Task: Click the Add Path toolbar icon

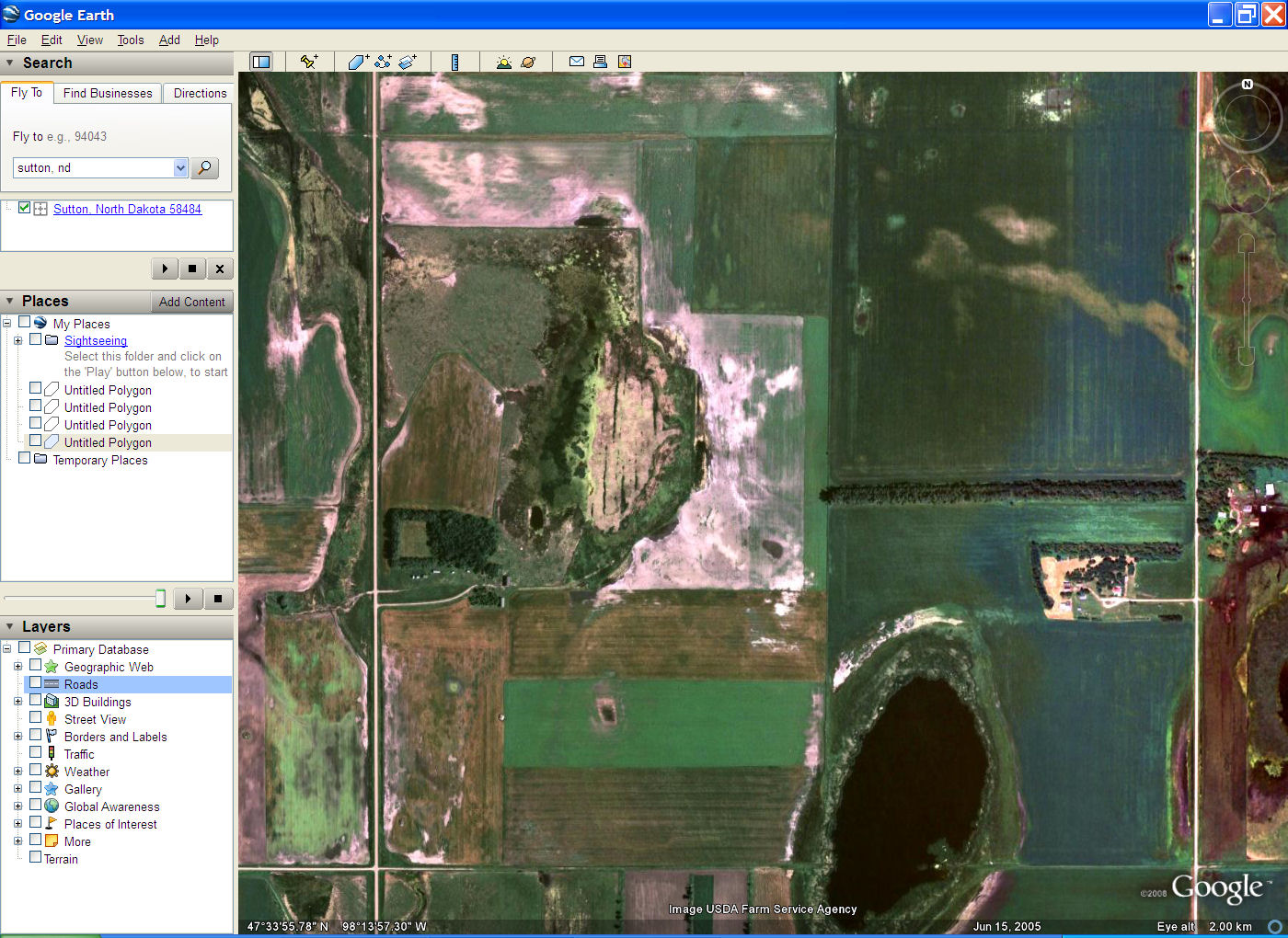Action: (383, 62)
